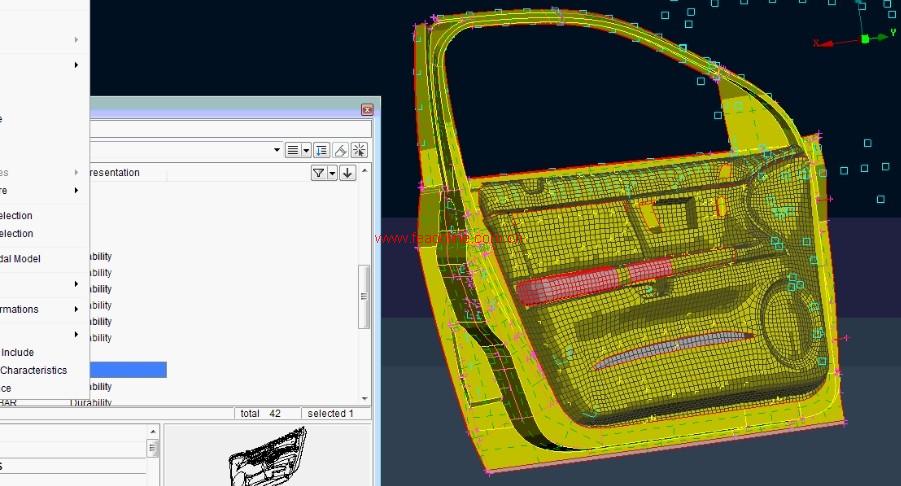Click the highlighter icon in the dialog toolbar

[340, 150]
